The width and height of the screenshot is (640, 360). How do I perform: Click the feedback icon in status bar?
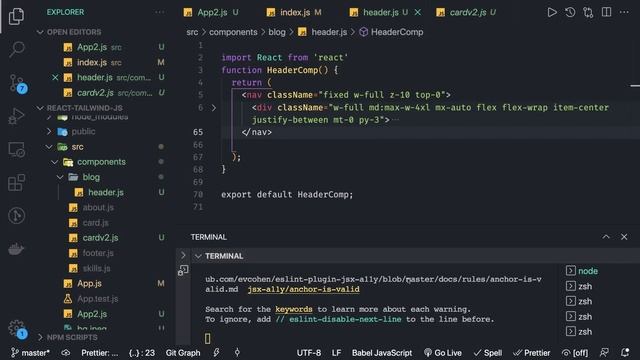pyautogui.click(x=604, y=353)
